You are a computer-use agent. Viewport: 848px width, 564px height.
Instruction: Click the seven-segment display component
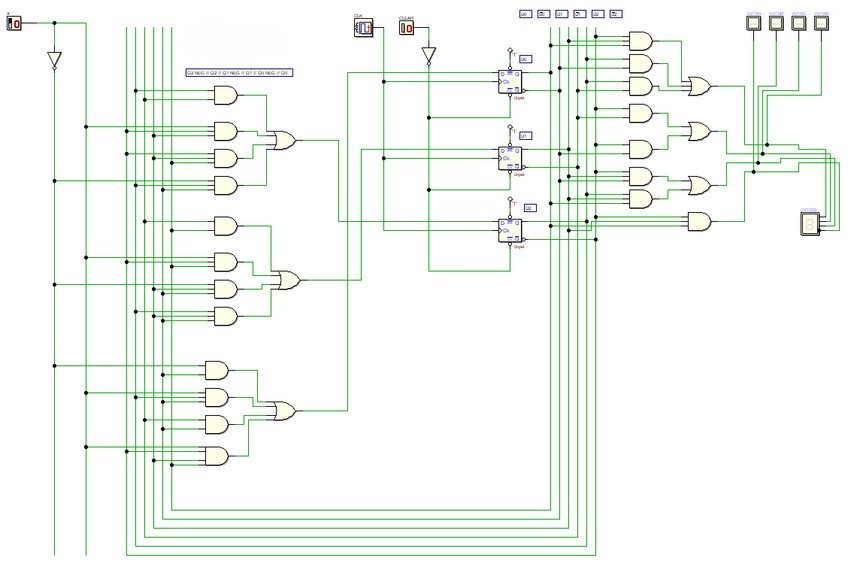(x=809, y=224)
